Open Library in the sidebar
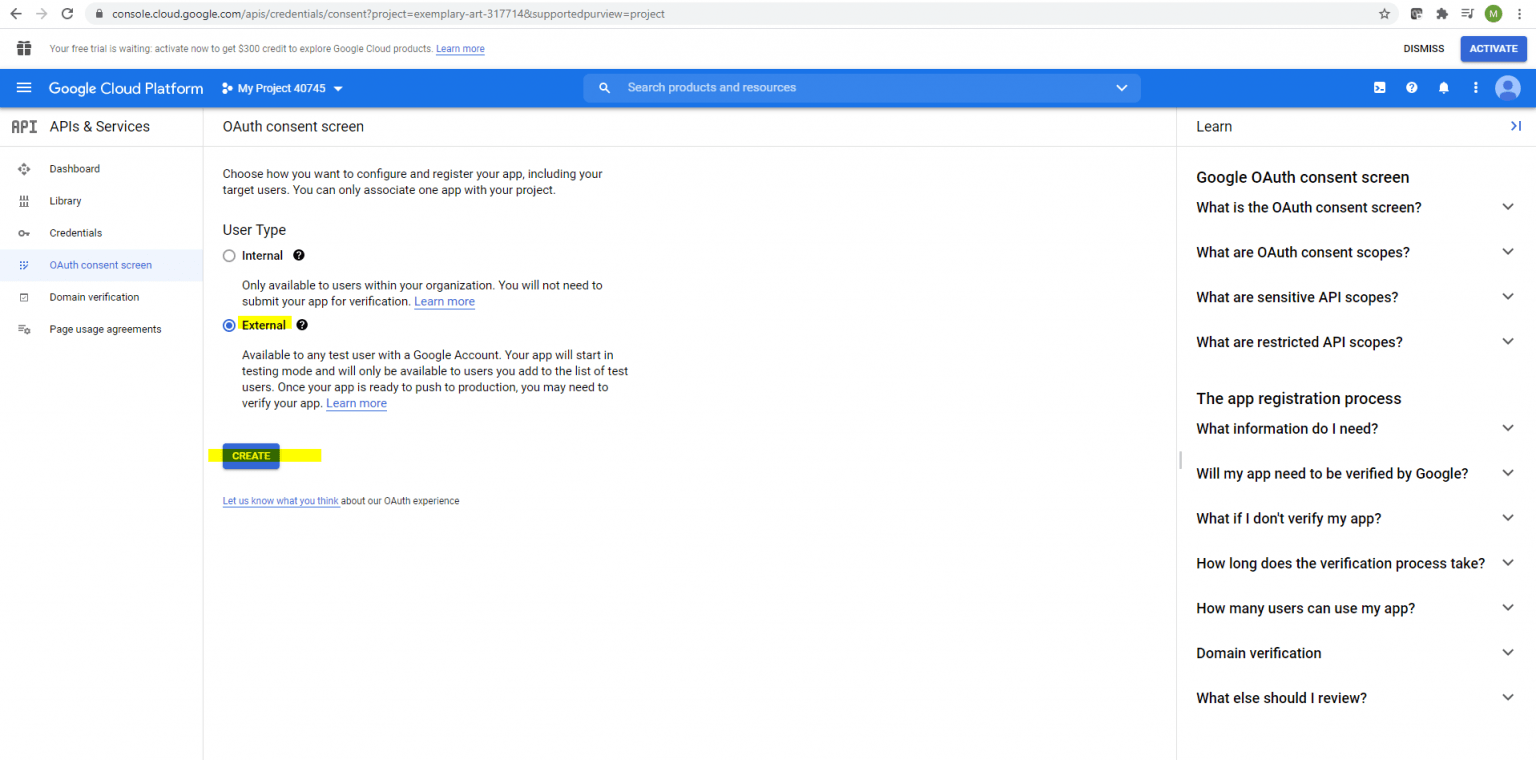Viewport: 1536px width, 760px height. coord(101,201)
